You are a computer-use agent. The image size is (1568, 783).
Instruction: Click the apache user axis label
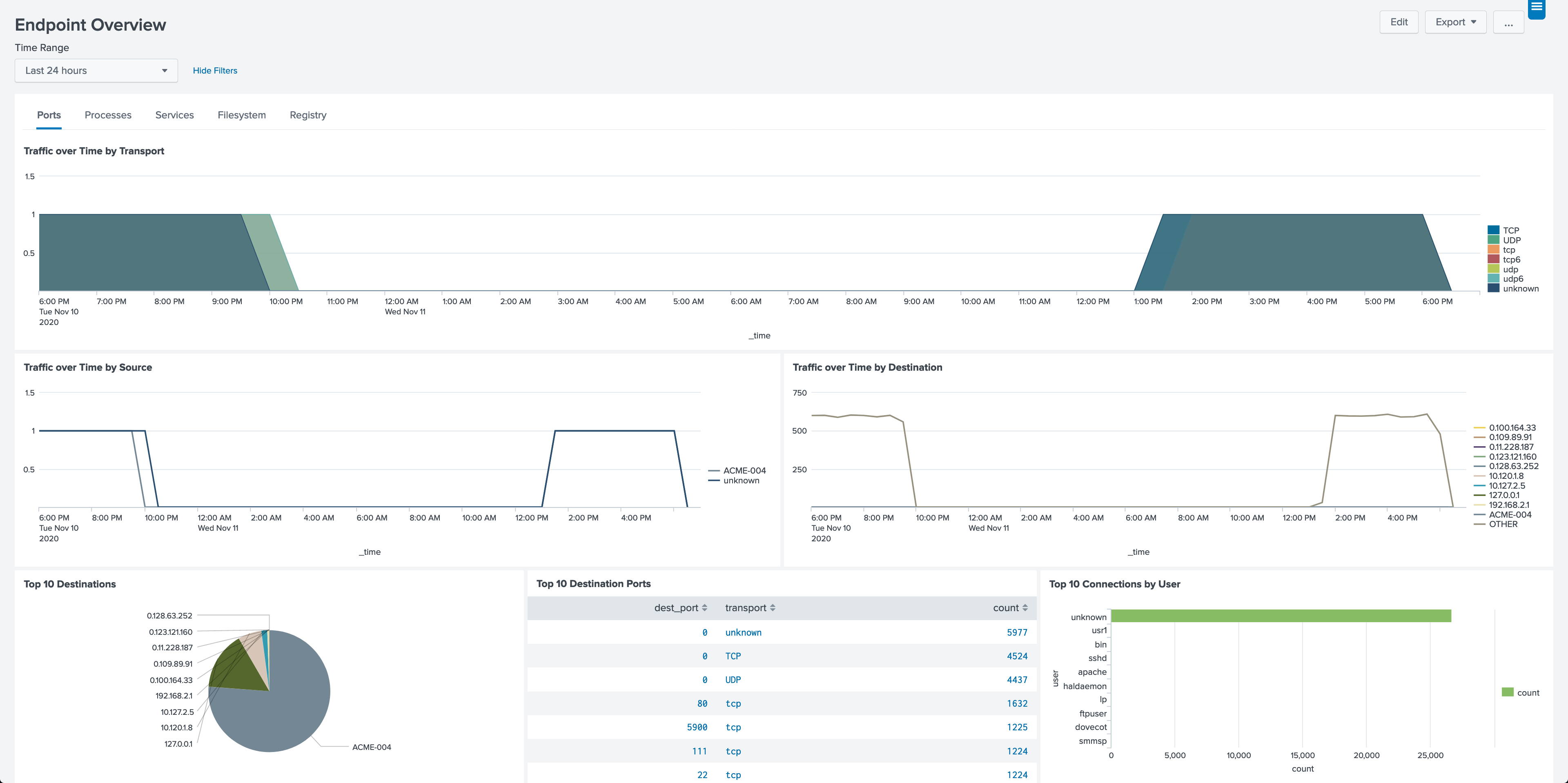click(1092, 672)
